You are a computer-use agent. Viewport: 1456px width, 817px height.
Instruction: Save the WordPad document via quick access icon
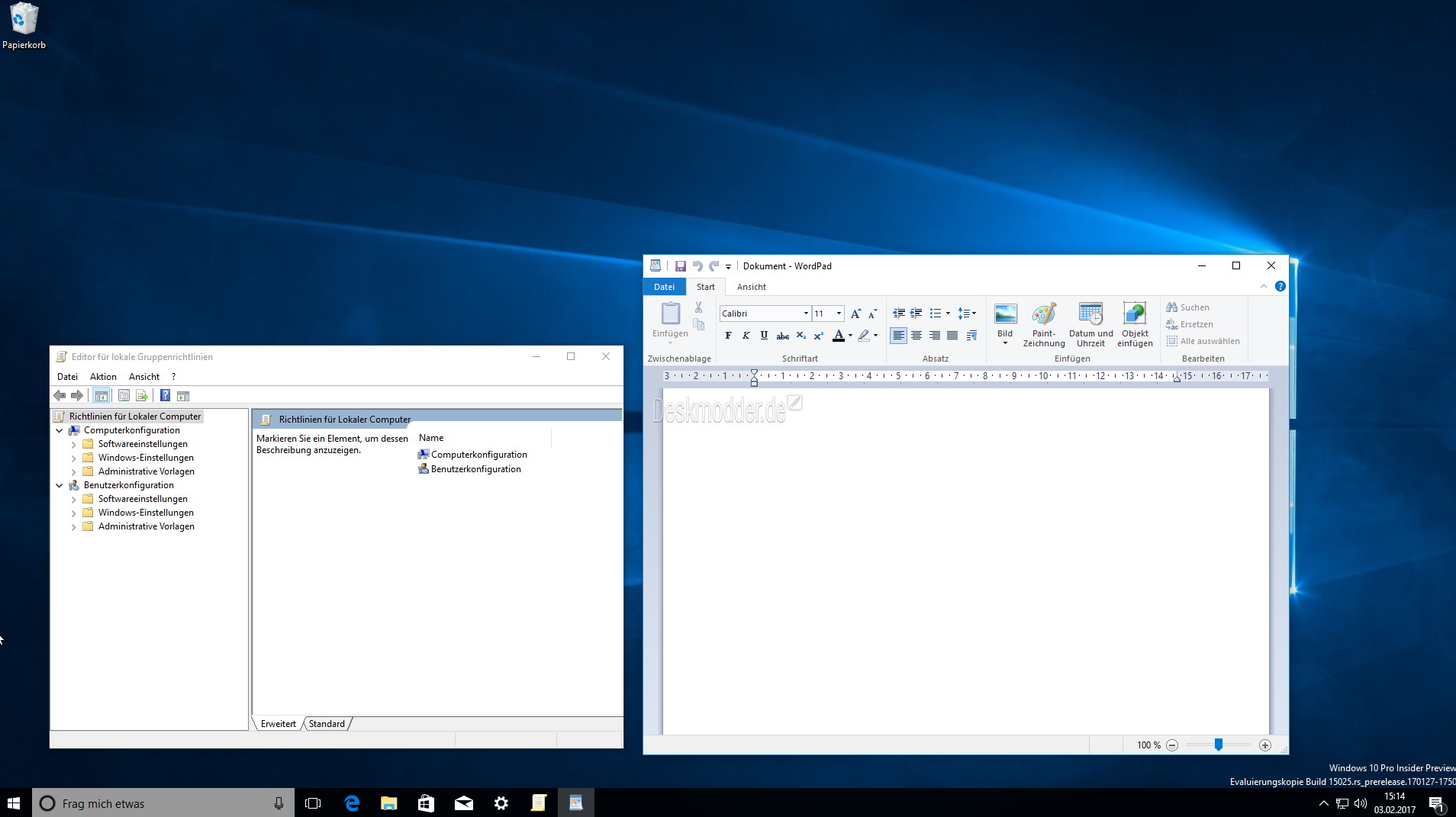coord(680,266)
